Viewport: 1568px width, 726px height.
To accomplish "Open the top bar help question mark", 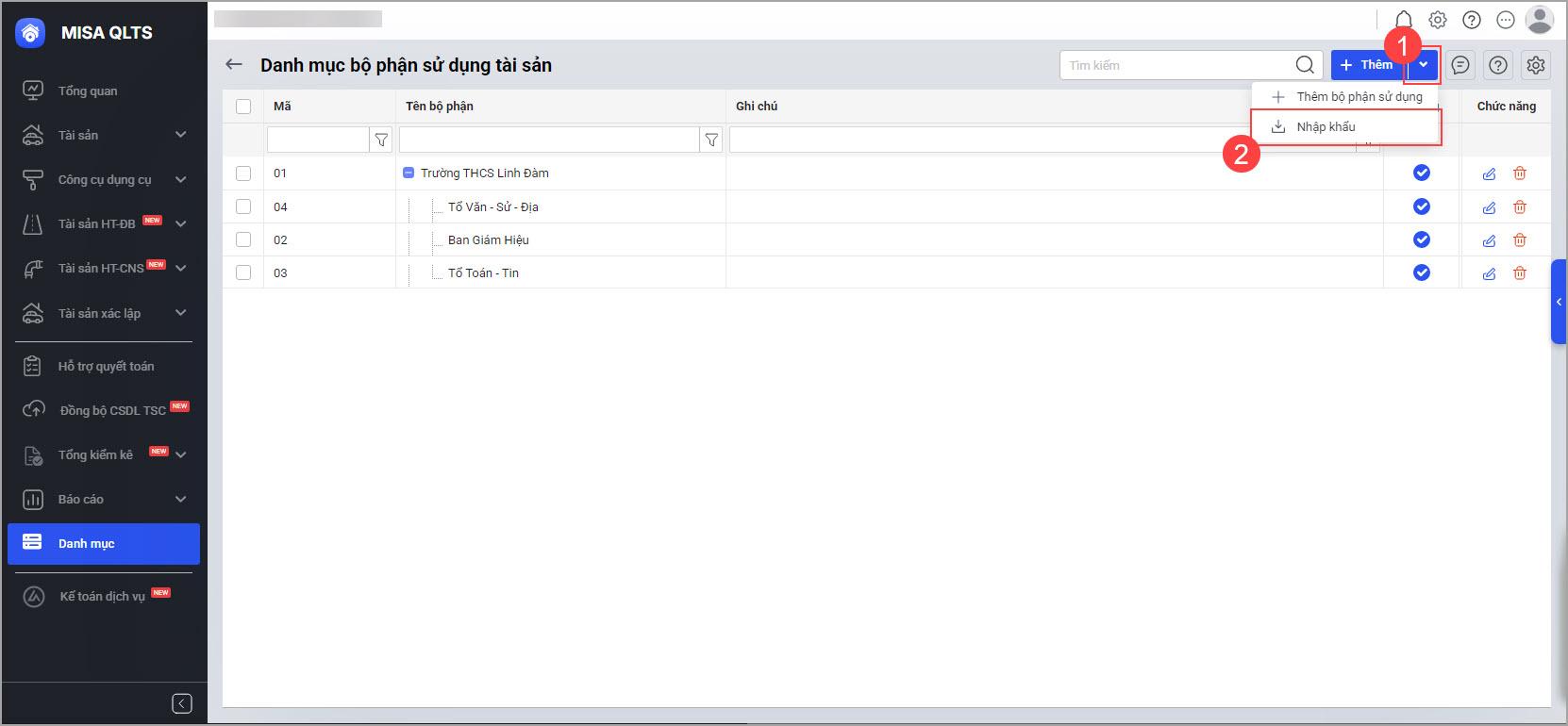I will [x=1472, y=20].
